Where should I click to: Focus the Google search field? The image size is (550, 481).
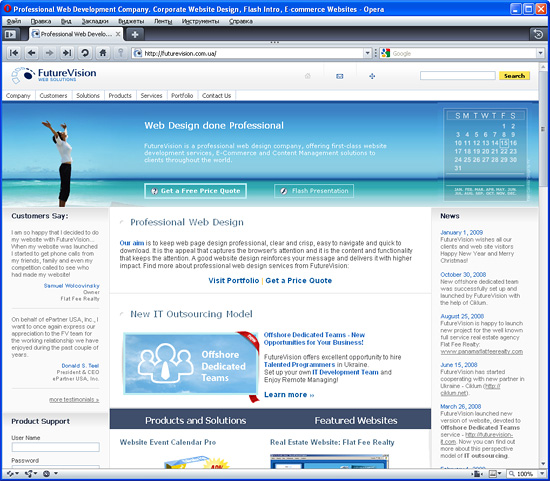point(463,53)
